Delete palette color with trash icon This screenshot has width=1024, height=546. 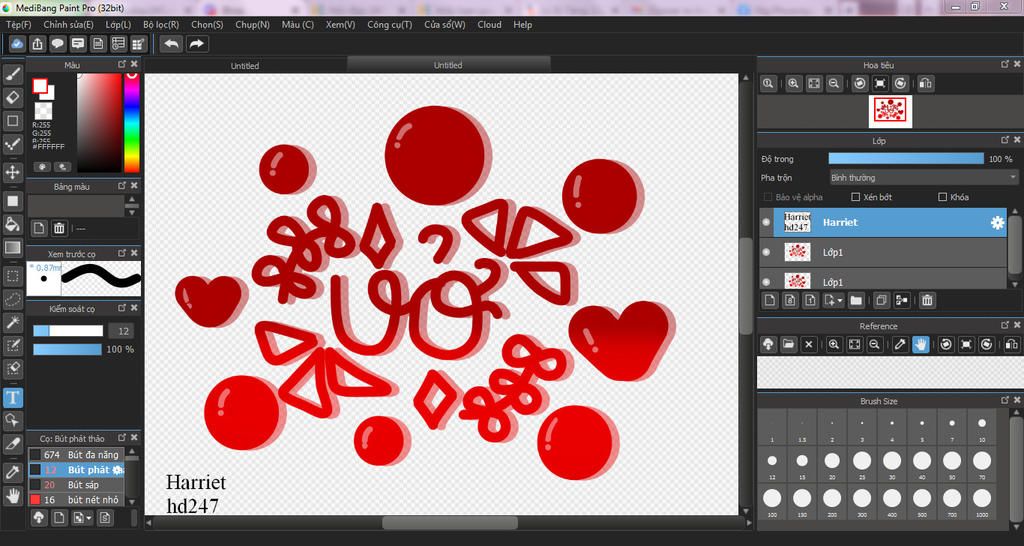pos(59,228)
